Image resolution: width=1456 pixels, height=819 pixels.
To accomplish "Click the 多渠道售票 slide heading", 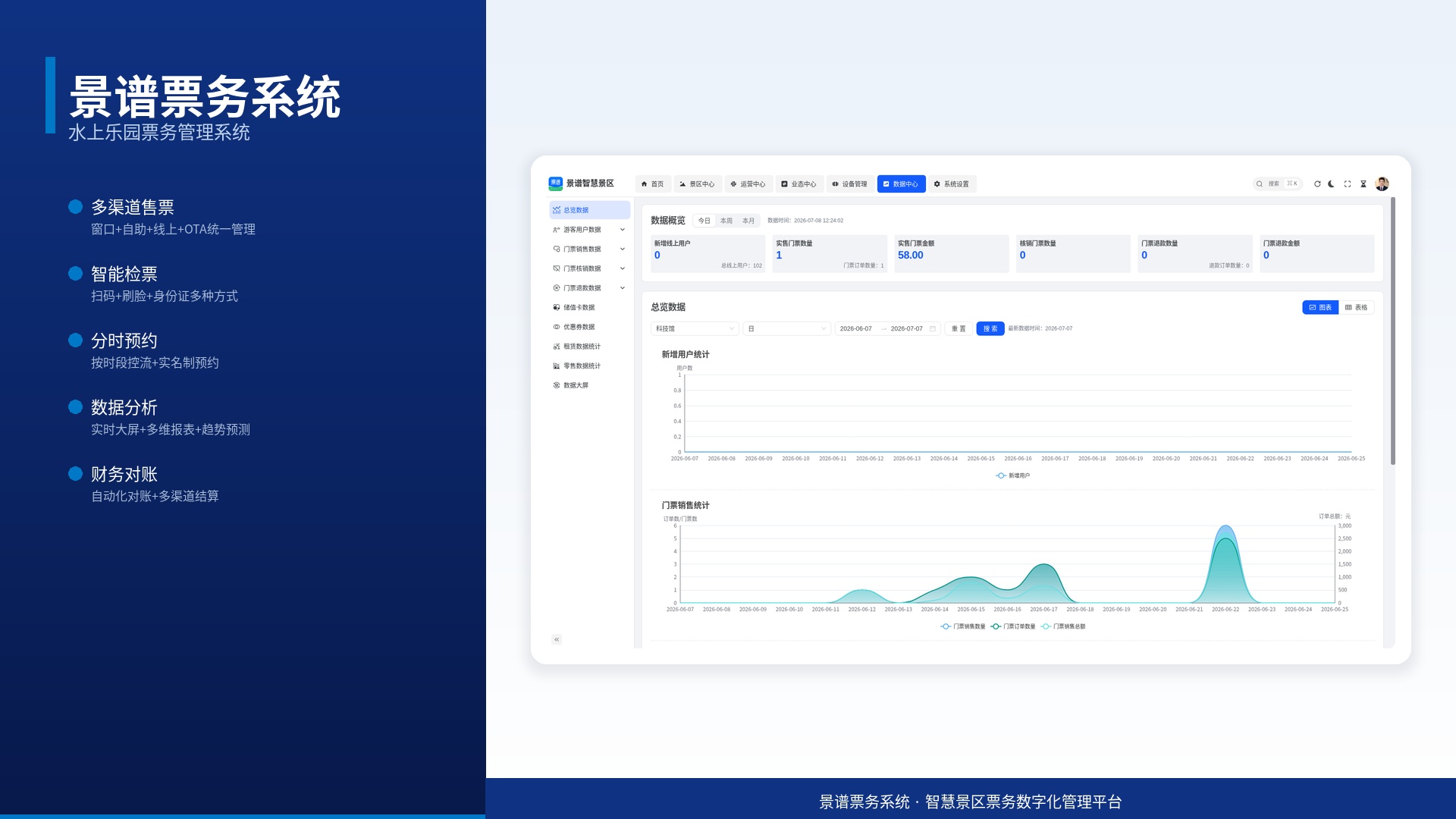I will click(x=133, y=207).
